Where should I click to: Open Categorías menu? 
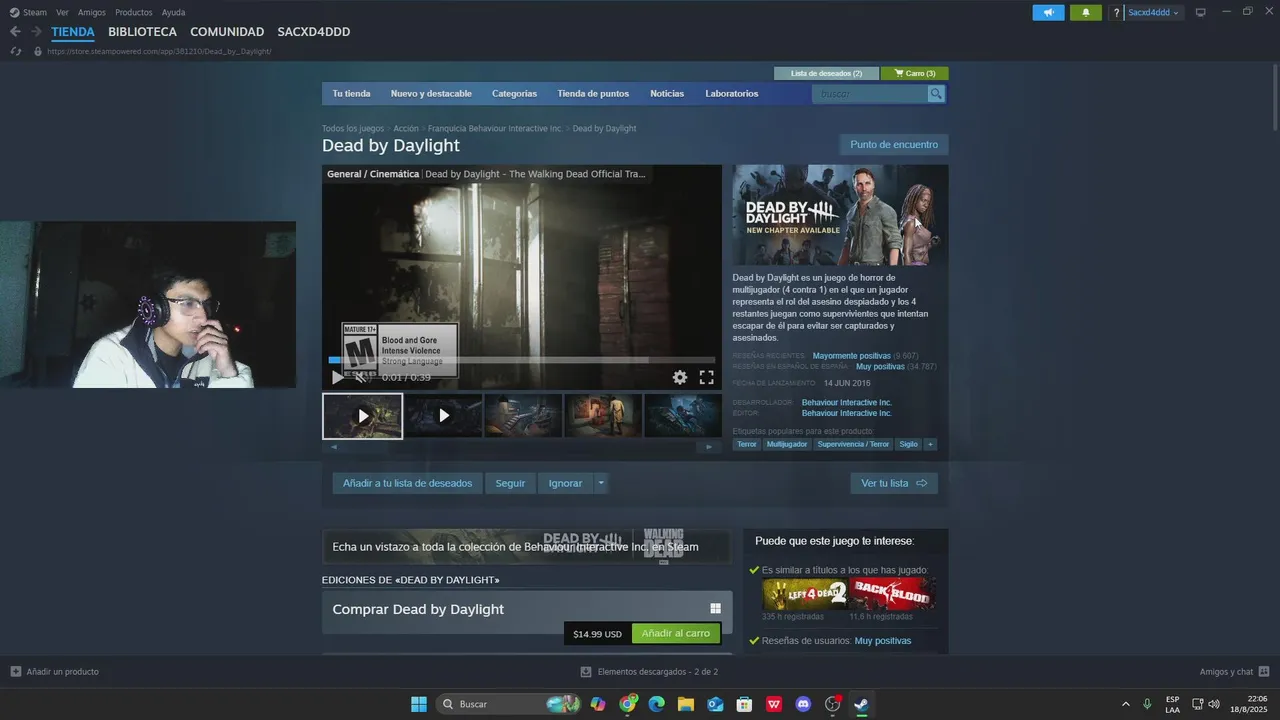coord(514,94)
